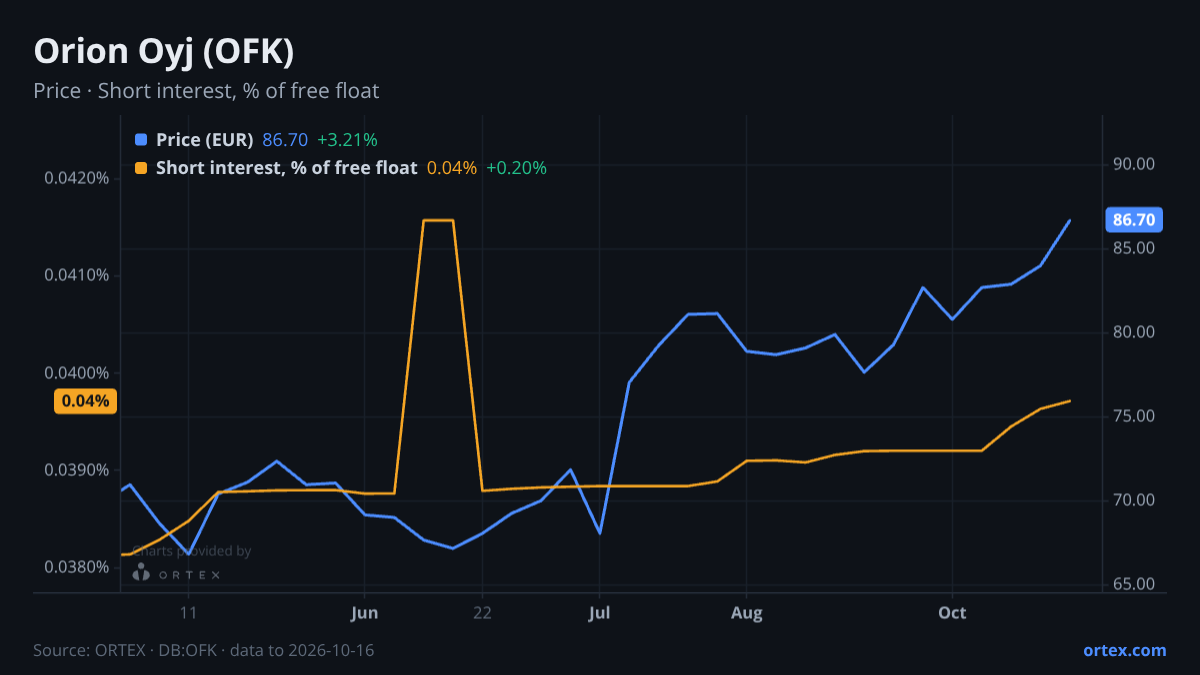Click the 80.00 right axis label
The width and height of the screenshot is (1200, 675).
[1134, 332]
